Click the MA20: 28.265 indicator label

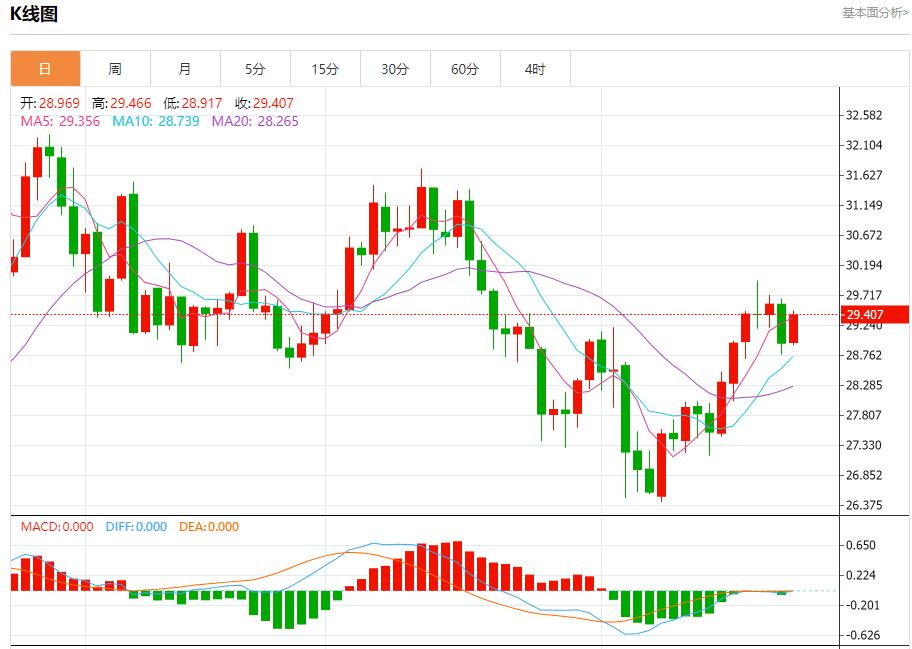pos(253,121)
